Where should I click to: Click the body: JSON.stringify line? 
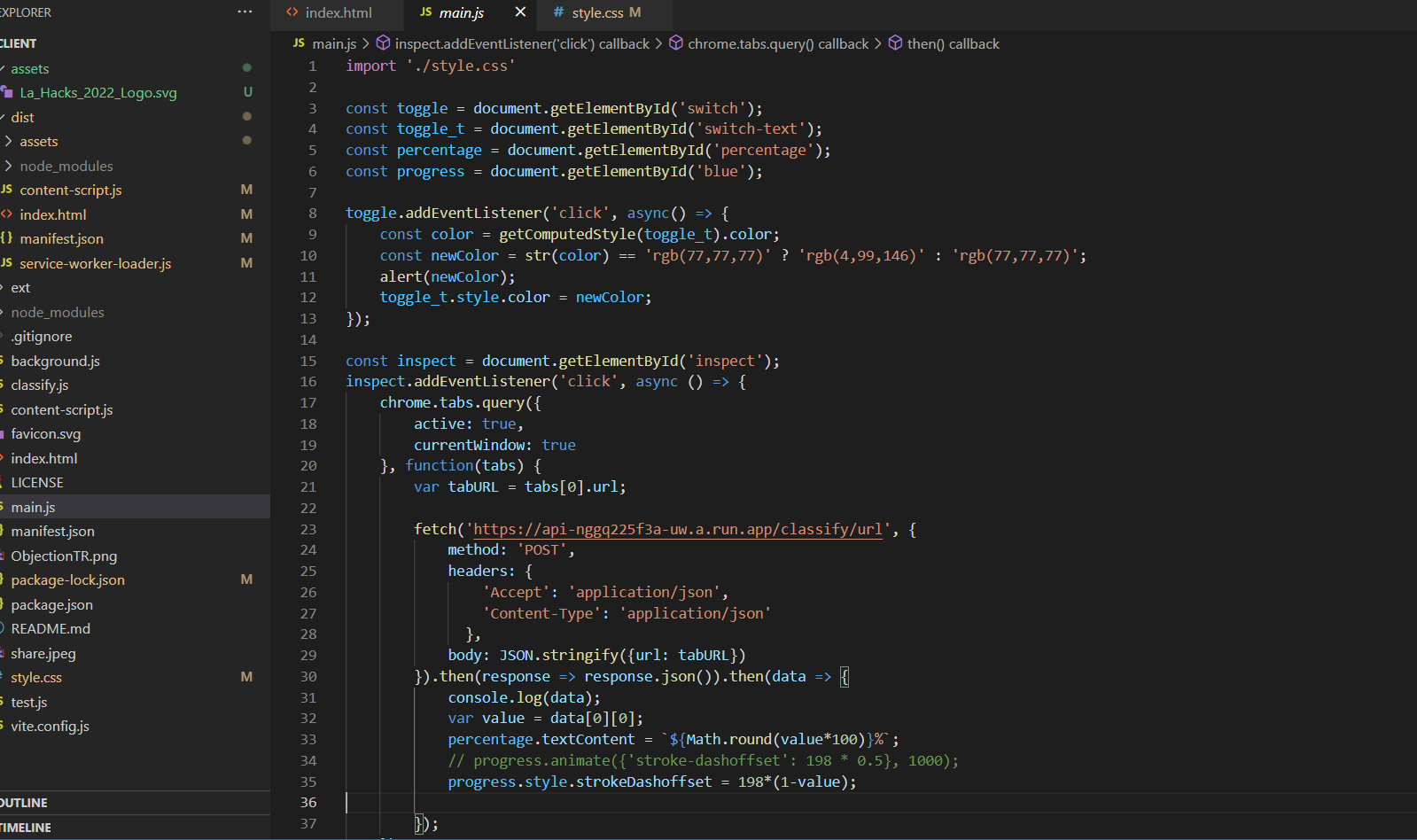596,655
